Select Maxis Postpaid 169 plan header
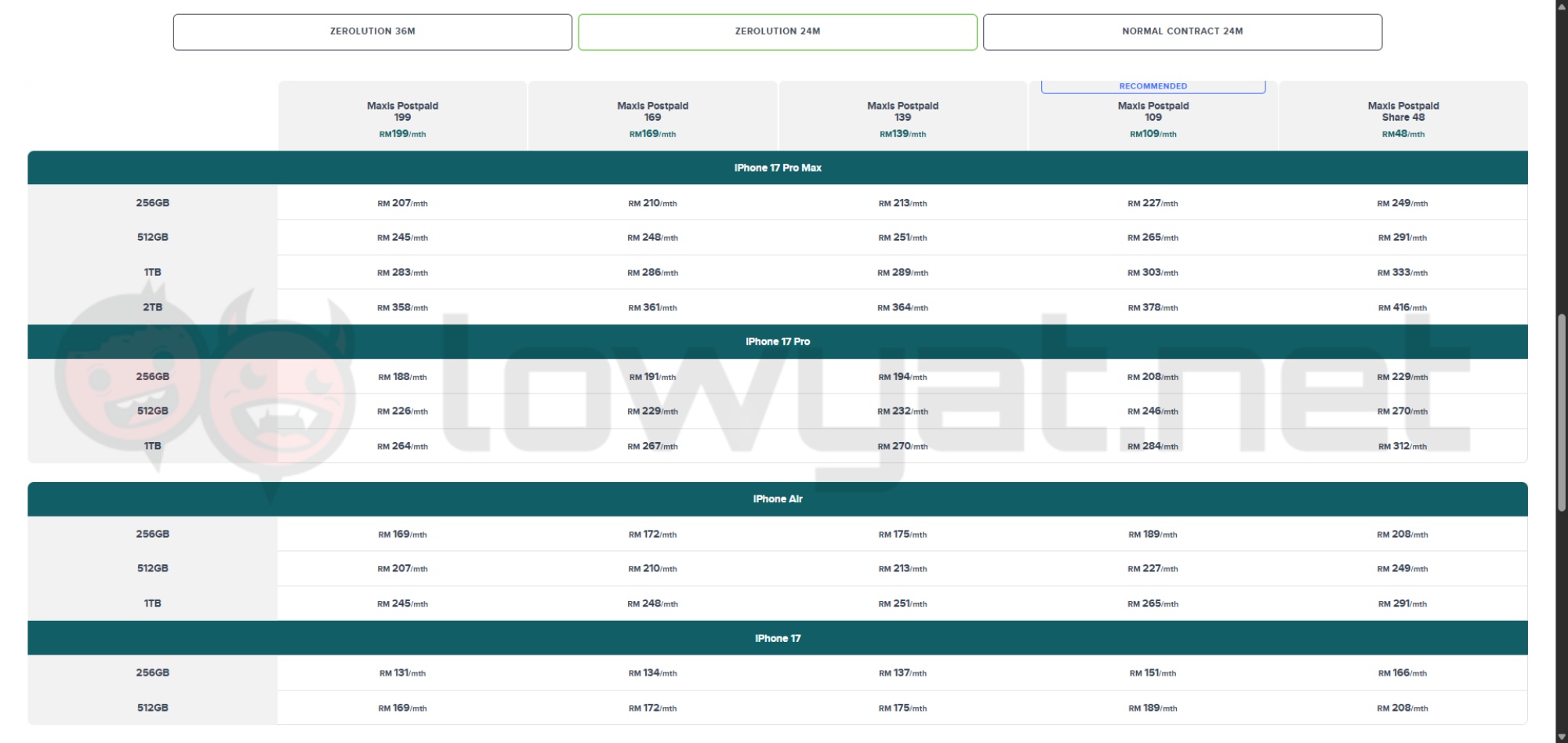 click(652, 116)
